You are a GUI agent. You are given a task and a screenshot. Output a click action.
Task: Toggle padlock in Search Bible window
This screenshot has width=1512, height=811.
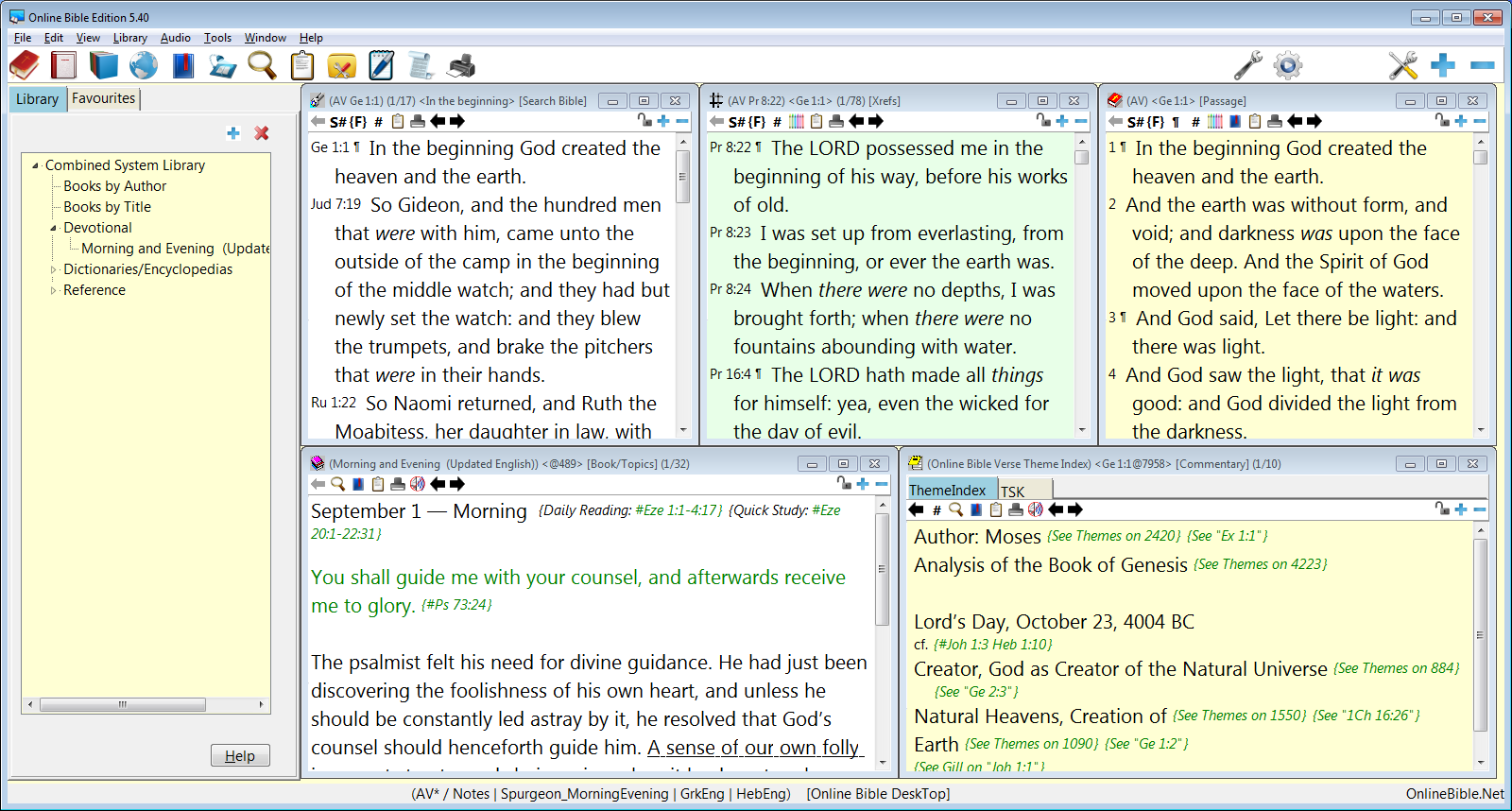644,120
